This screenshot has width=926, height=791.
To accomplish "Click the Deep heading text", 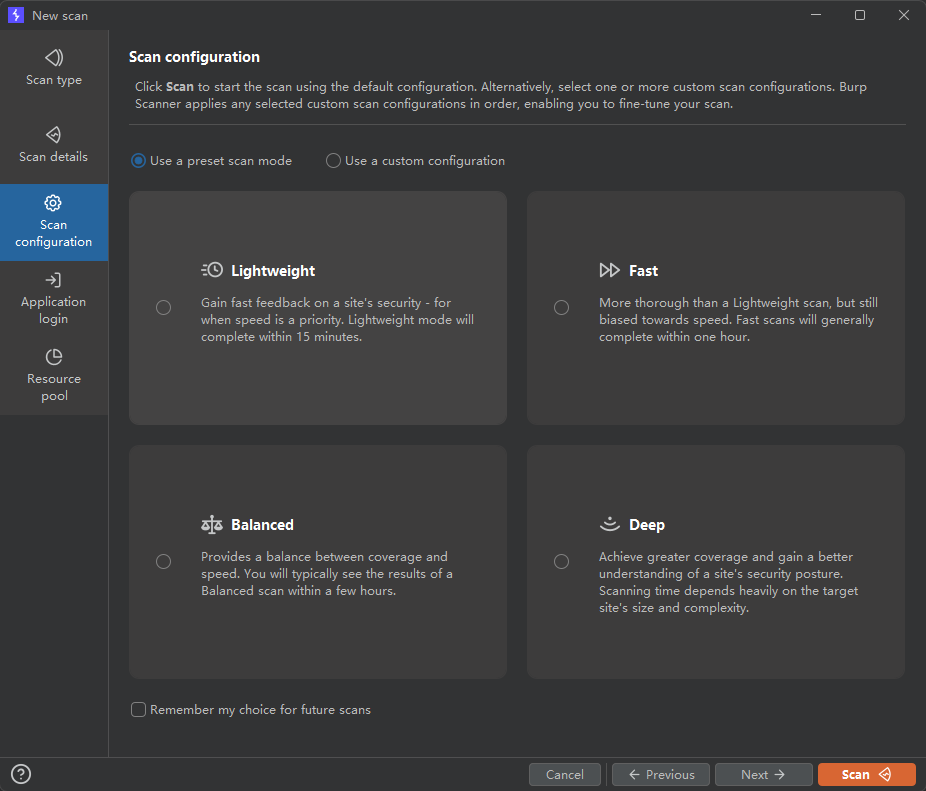I will pyautogui.click(x=647, y=525).
